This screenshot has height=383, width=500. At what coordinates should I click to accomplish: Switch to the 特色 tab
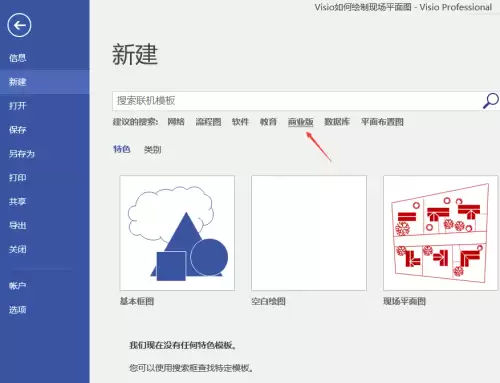[122, 149]
